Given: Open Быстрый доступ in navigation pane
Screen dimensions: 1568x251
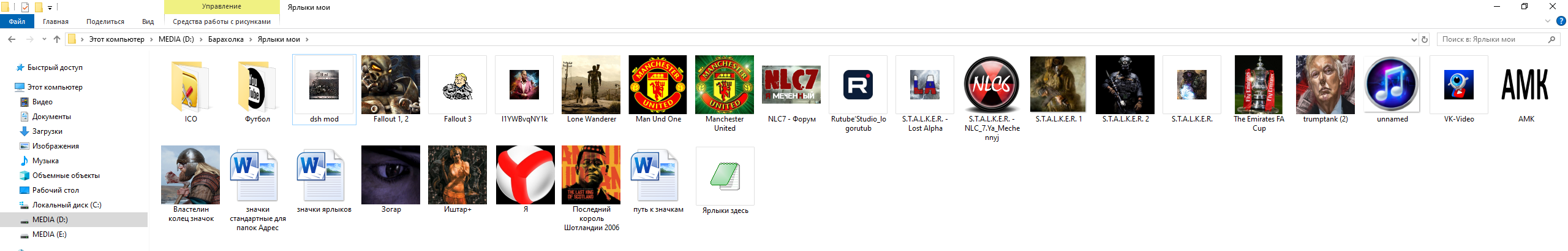Looking at the screenshot, I should tap(55, 68).
